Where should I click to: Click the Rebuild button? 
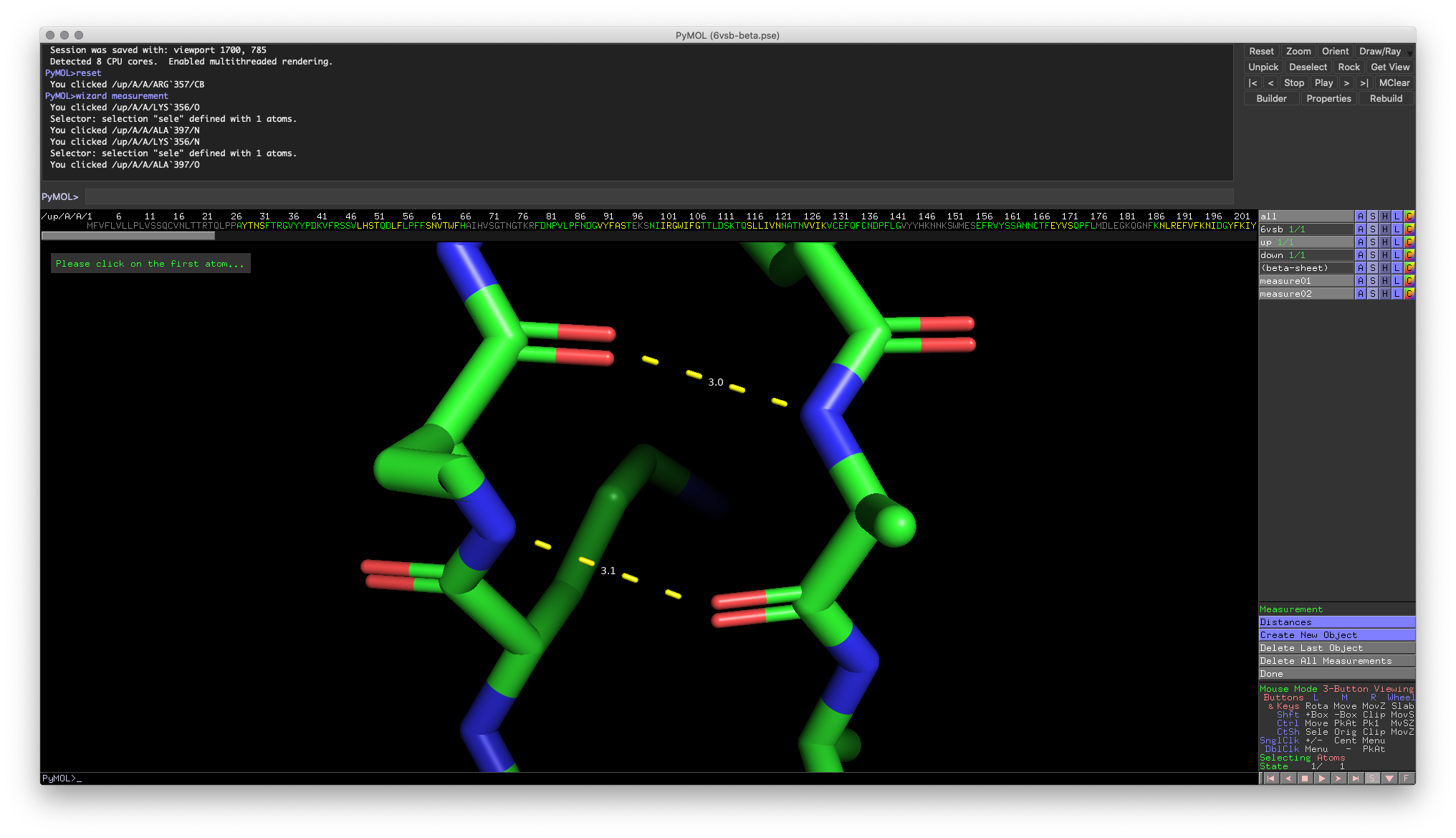pyautogui.click(x=1386, y=99)
